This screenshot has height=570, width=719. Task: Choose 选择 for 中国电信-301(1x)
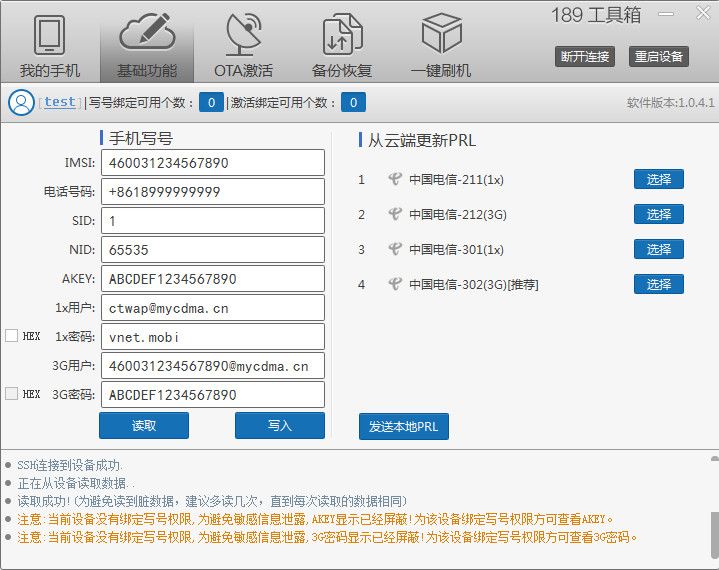[x=658, y=249]
